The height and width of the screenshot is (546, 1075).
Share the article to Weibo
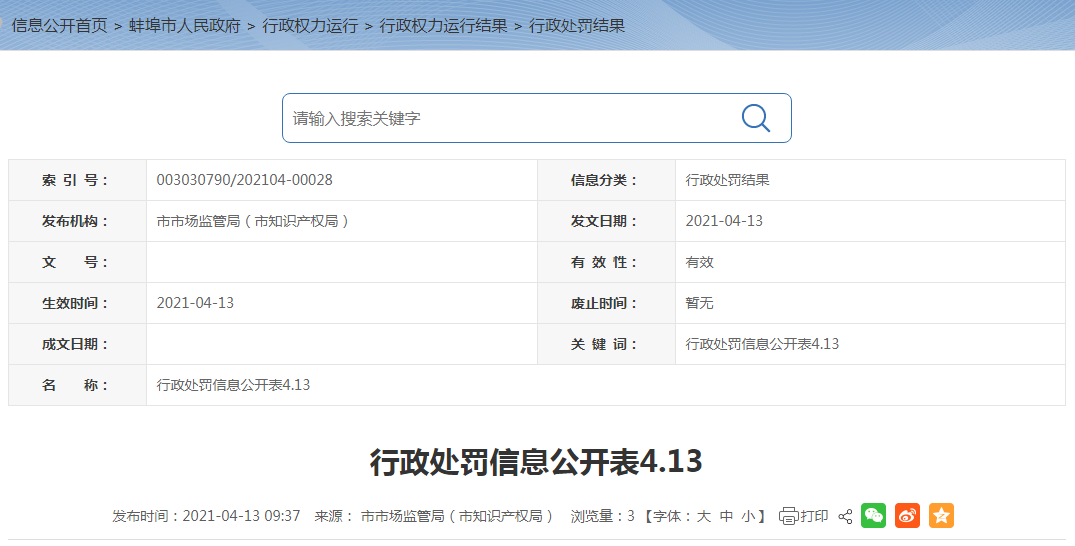907,516
